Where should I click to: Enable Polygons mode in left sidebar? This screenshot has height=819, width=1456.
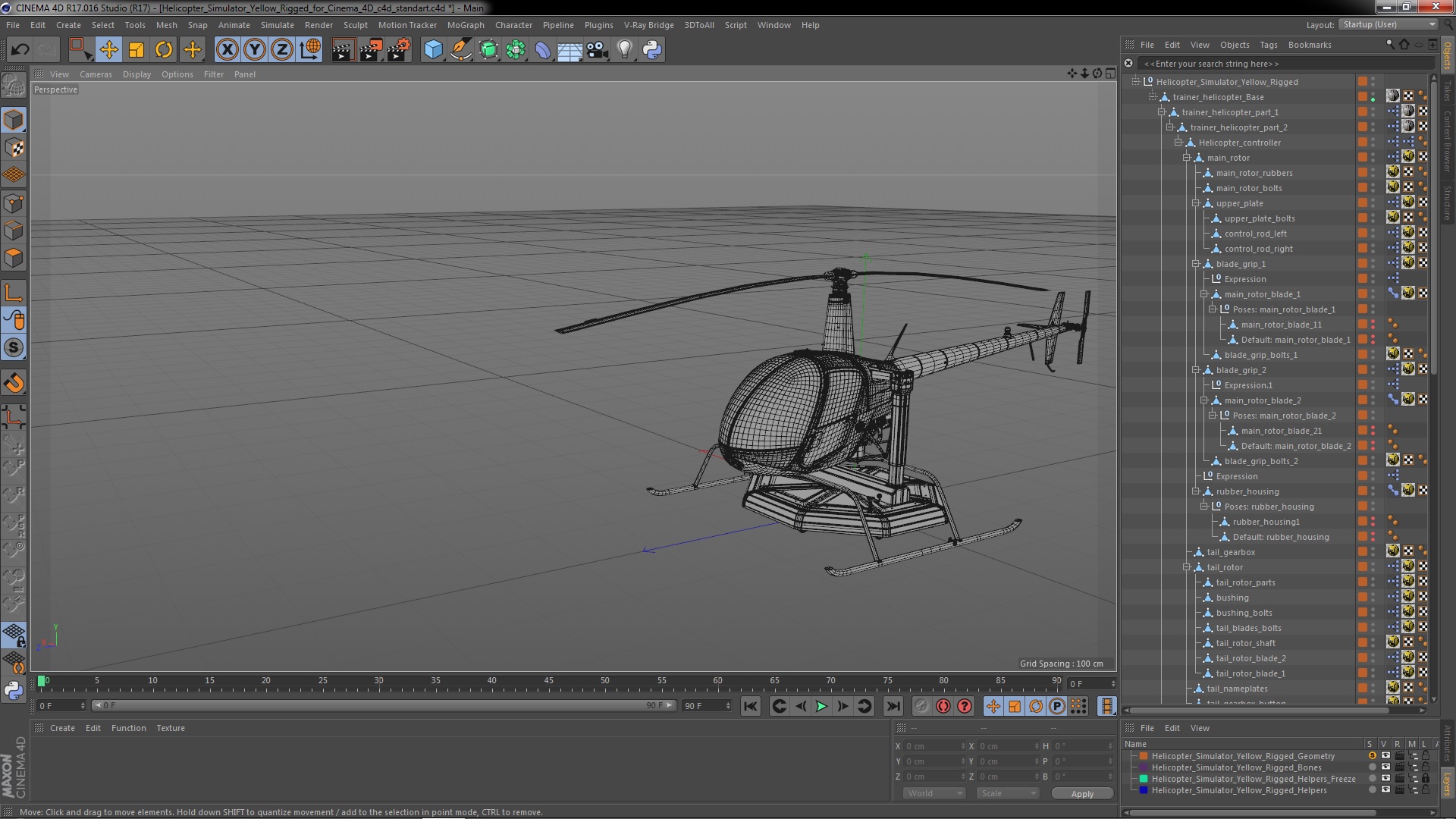pyautogui.click(x=14, y=258)
